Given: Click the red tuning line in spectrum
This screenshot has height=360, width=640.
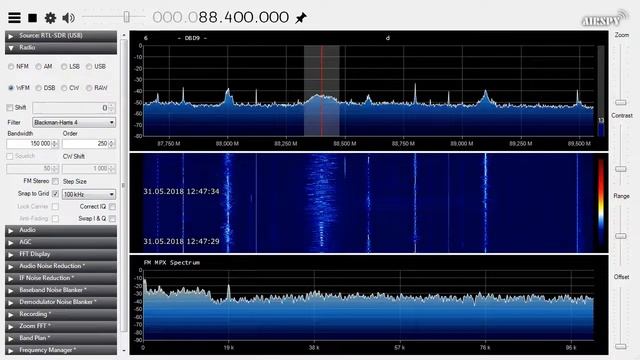Looking at the screenshot, I should point(322,91).
